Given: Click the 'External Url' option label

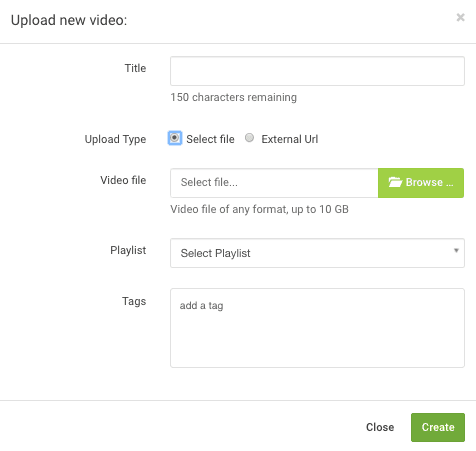Looking at the screenshot, I should pyautogui.click(x=290, y=139).
